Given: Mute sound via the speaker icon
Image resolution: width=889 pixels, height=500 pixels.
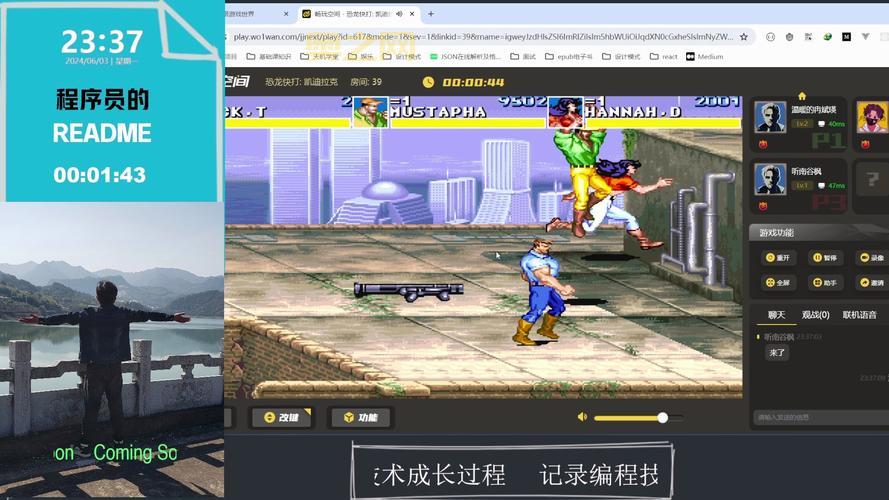Looking at the screenshot, I should click(582, 417).
